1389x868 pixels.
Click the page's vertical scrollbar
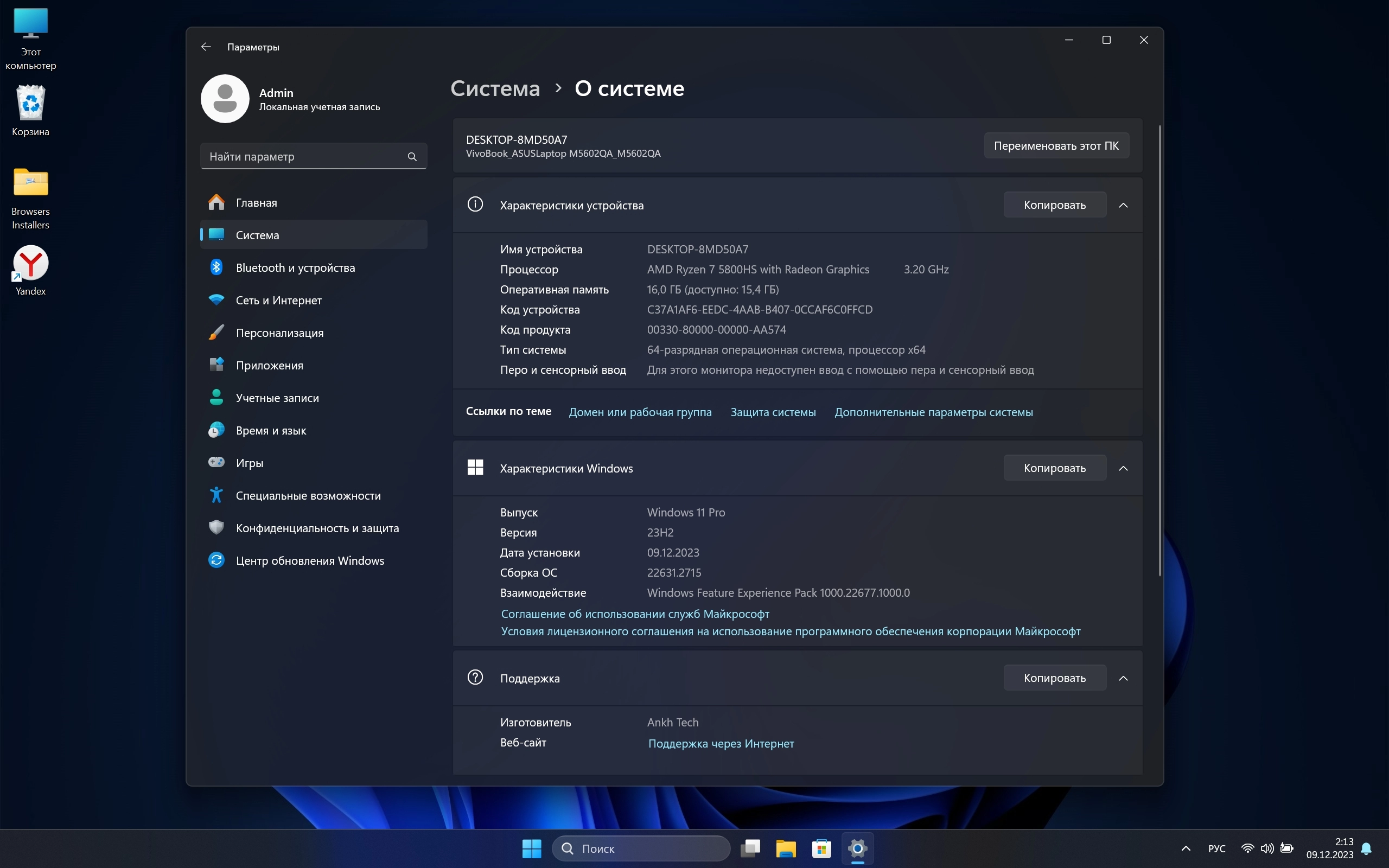click(x=1159, y=350)
